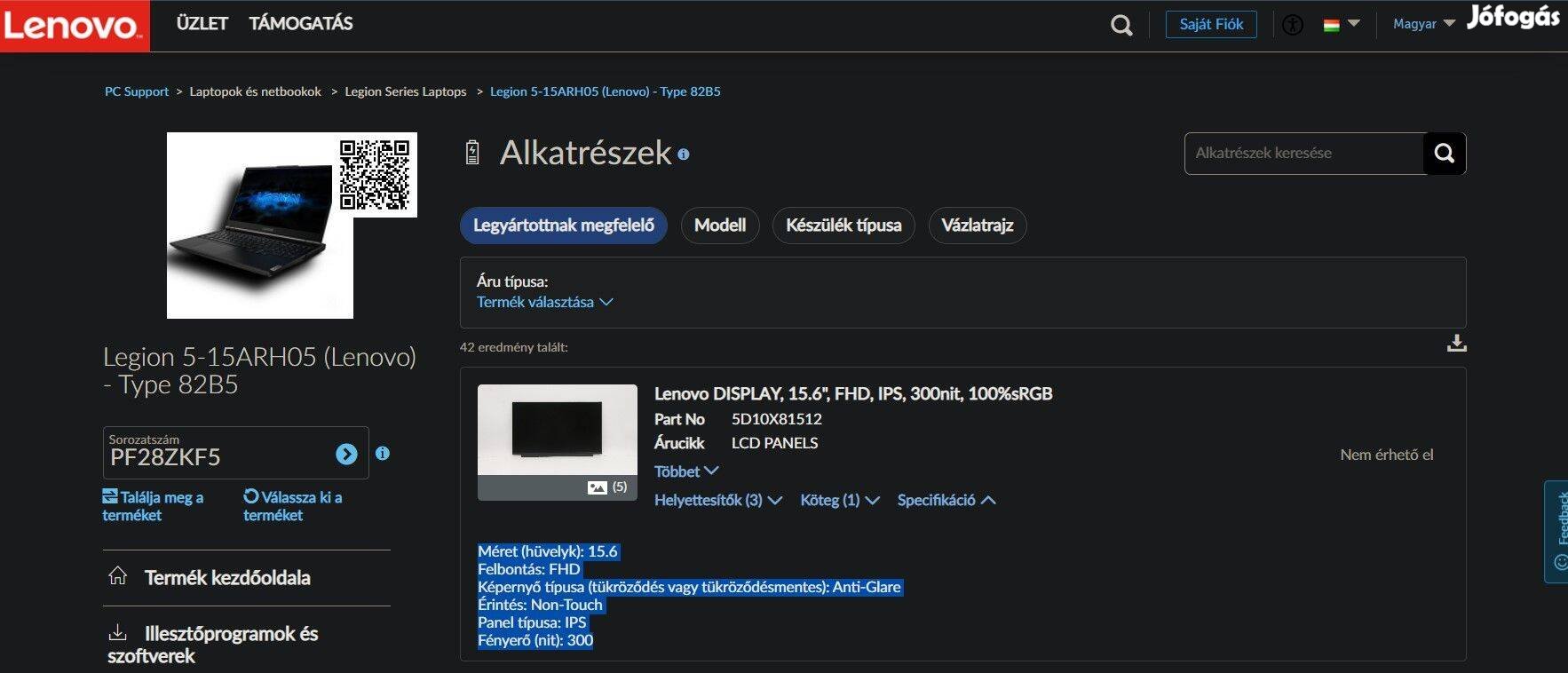Click the LCD panel product thumbnail
This screenshot has width=1568, height=673.
click(x=558, y=442)
